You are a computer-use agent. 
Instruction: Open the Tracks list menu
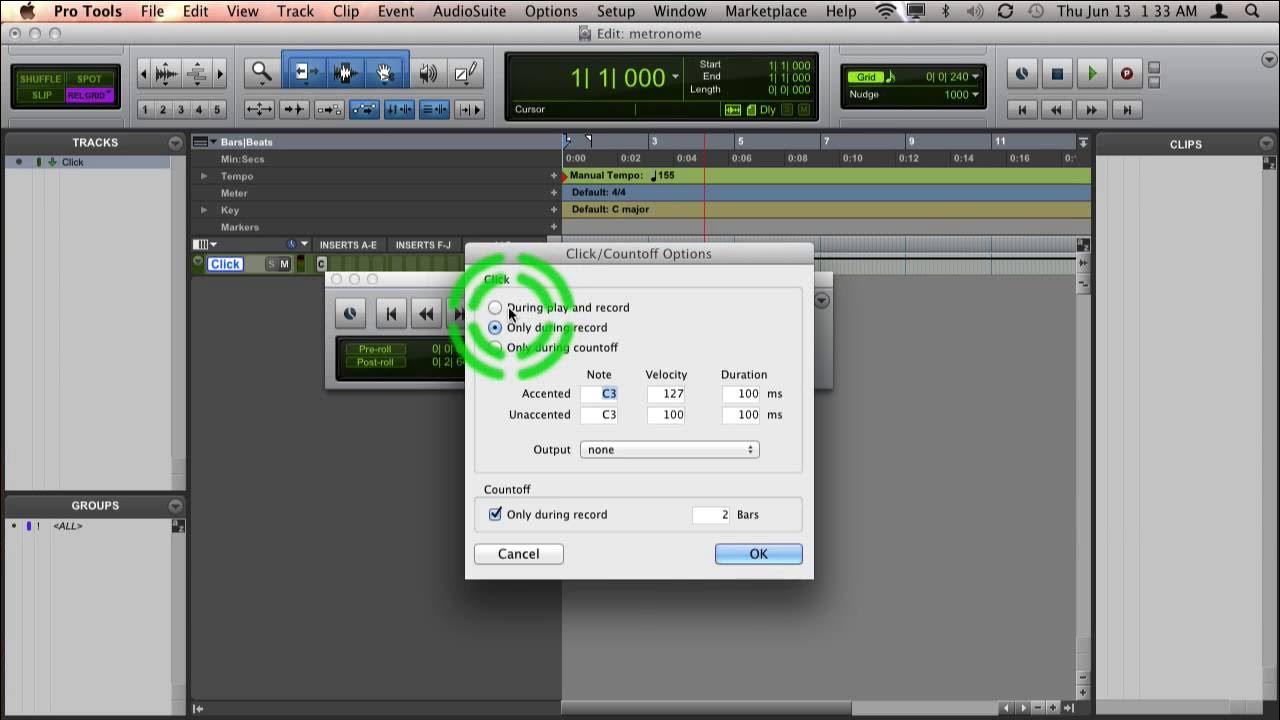pyautogui.click(x=176, y=143)
